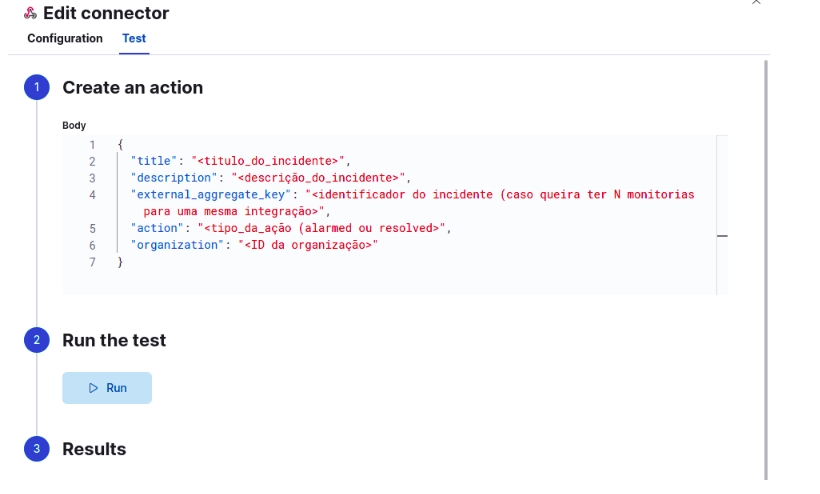The height and width of the screenshot is (494, 820).
Task: Click the webhook icon beside Edit connector
Action: (x=30, y=14)
